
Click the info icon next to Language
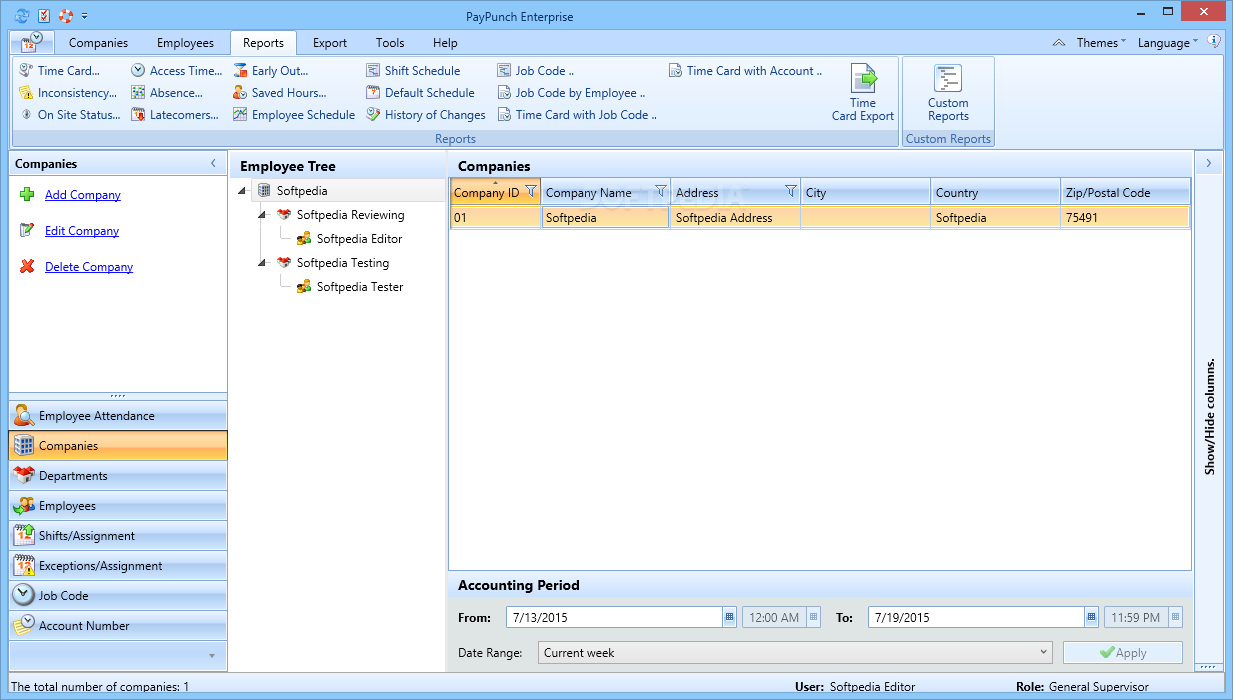click(1214, 42)
